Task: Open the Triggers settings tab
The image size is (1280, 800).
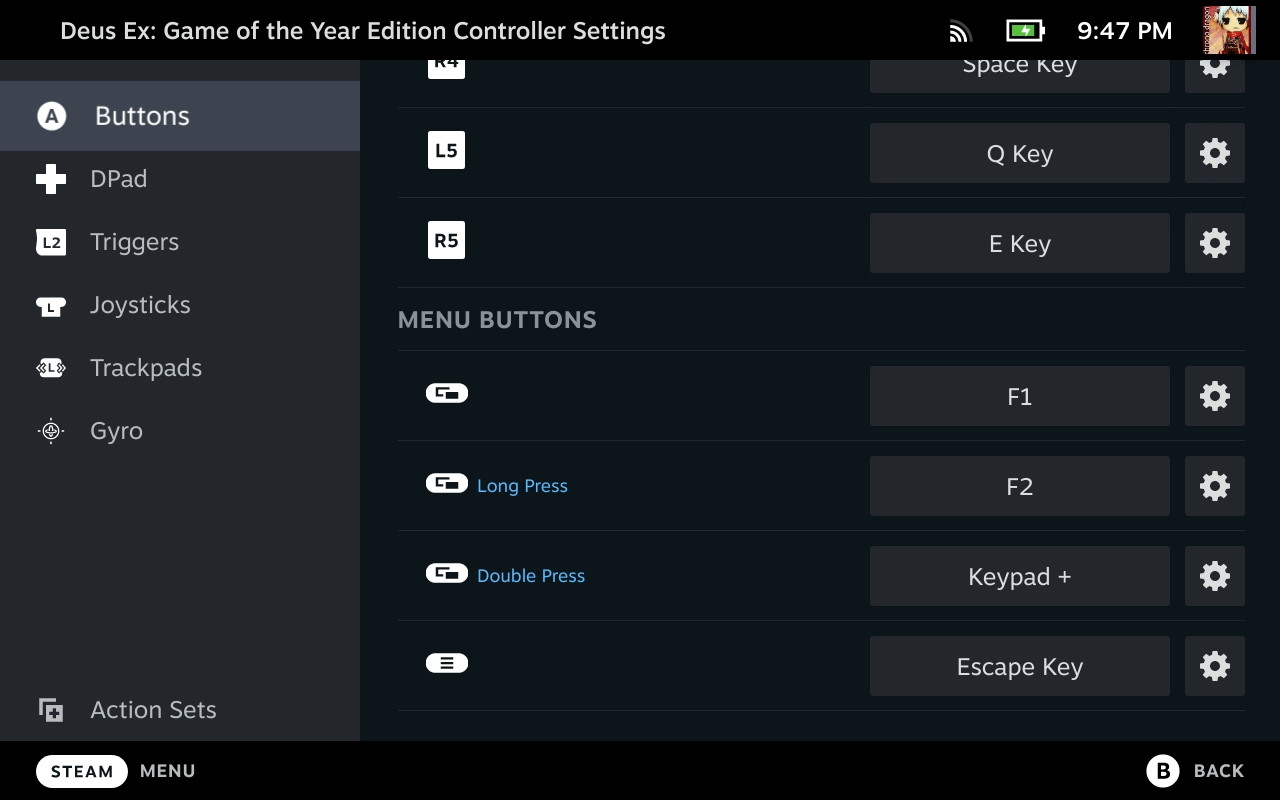Action: coord(134,242)
